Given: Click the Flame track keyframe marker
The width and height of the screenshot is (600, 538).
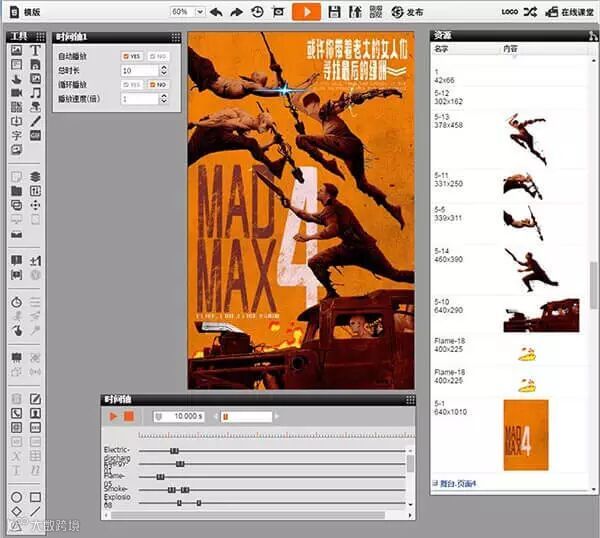Looking at the screenshot, I should (160, 477).
